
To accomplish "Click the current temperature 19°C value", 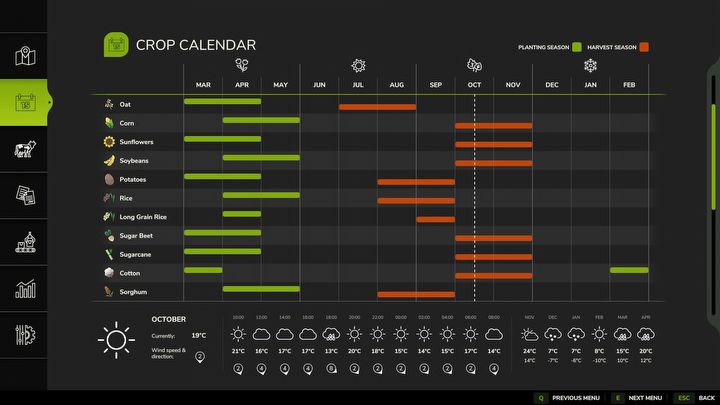I will click(198, 335).
